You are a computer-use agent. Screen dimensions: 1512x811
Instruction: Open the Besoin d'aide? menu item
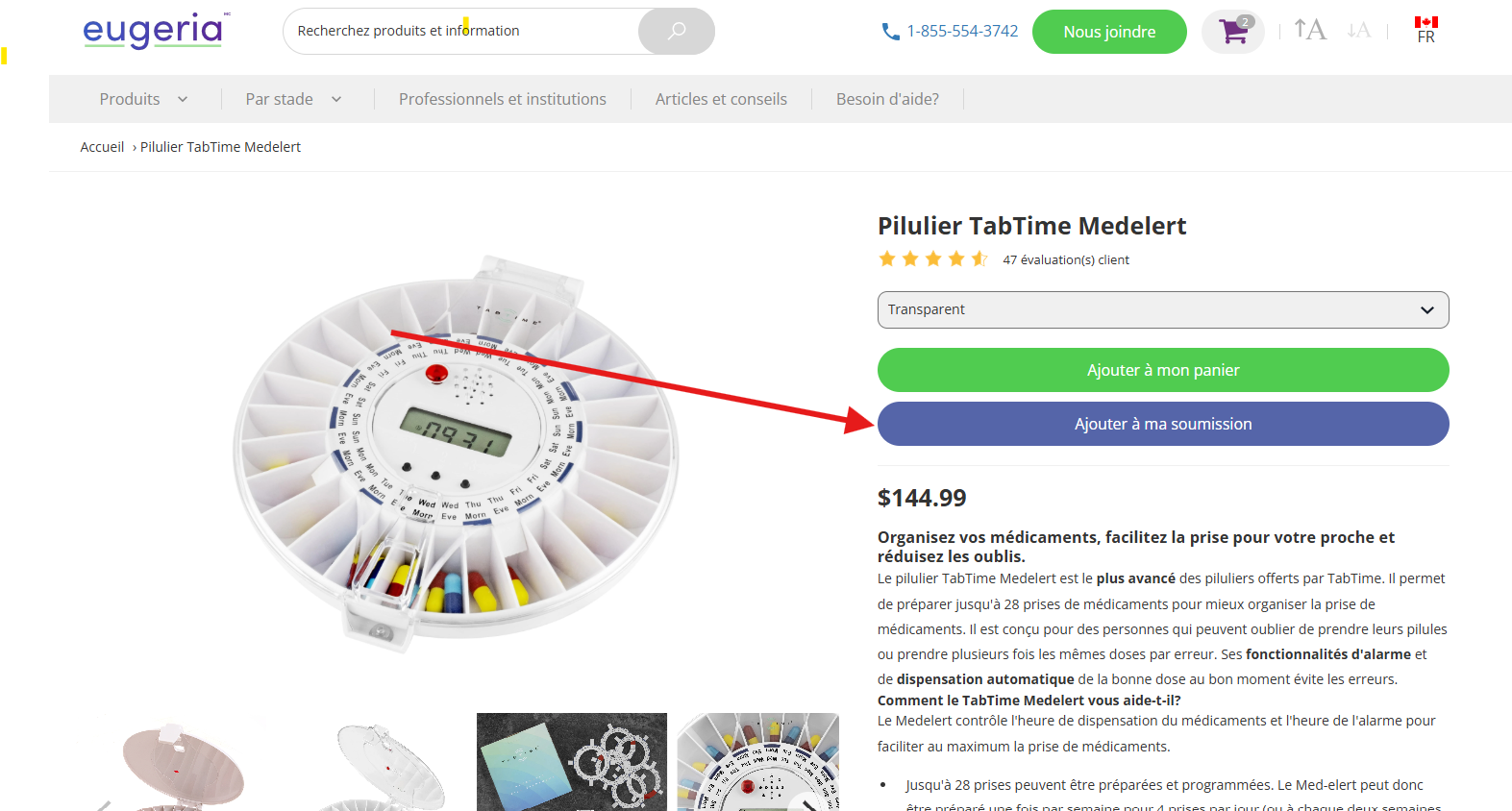click(887, 99)
